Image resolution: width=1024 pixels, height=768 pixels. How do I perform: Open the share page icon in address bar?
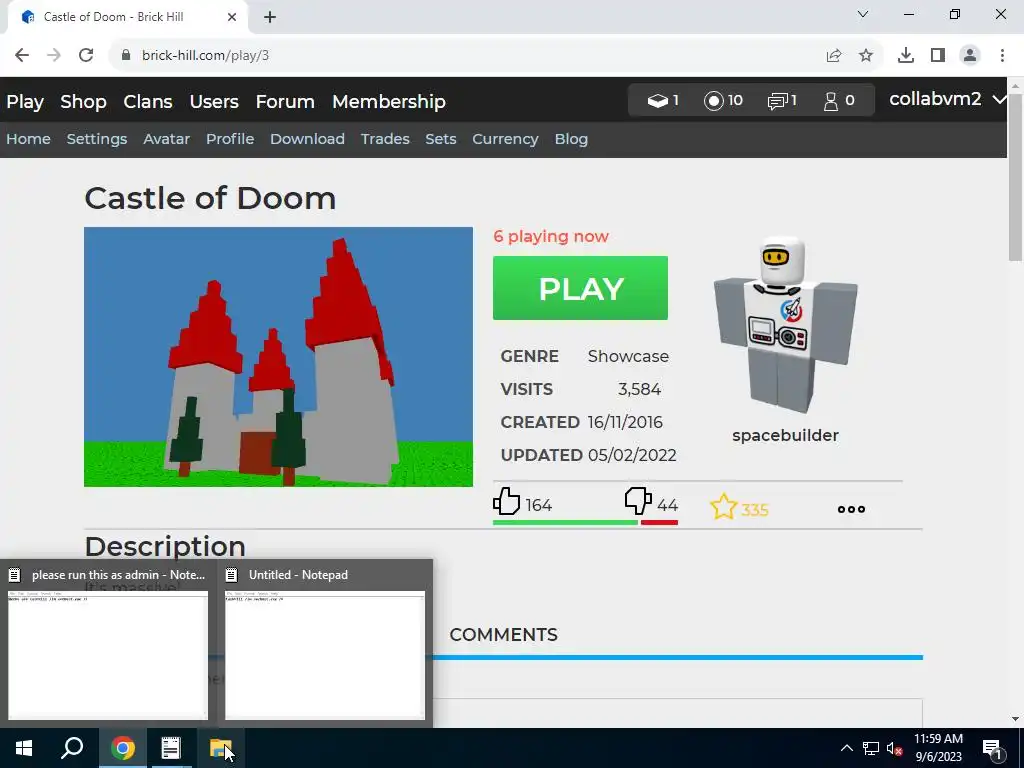(x=833, y=56)
